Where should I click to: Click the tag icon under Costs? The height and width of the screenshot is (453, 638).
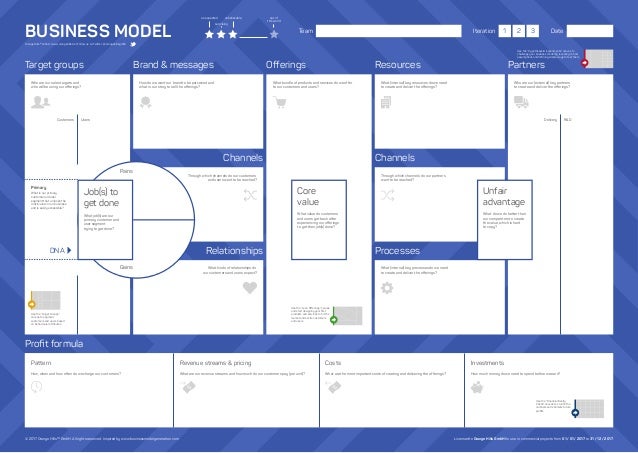point(334,387)
